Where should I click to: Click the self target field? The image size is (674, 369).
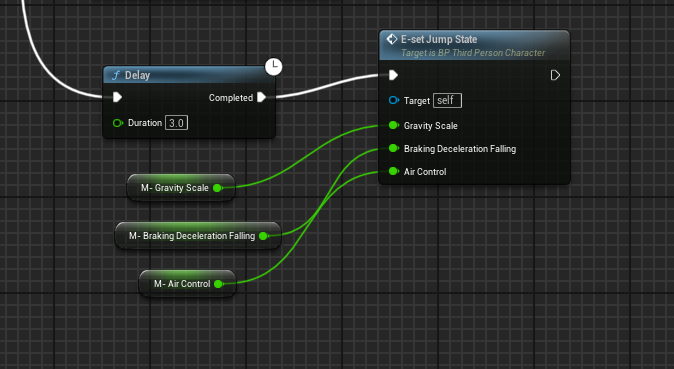coord(447,101)
